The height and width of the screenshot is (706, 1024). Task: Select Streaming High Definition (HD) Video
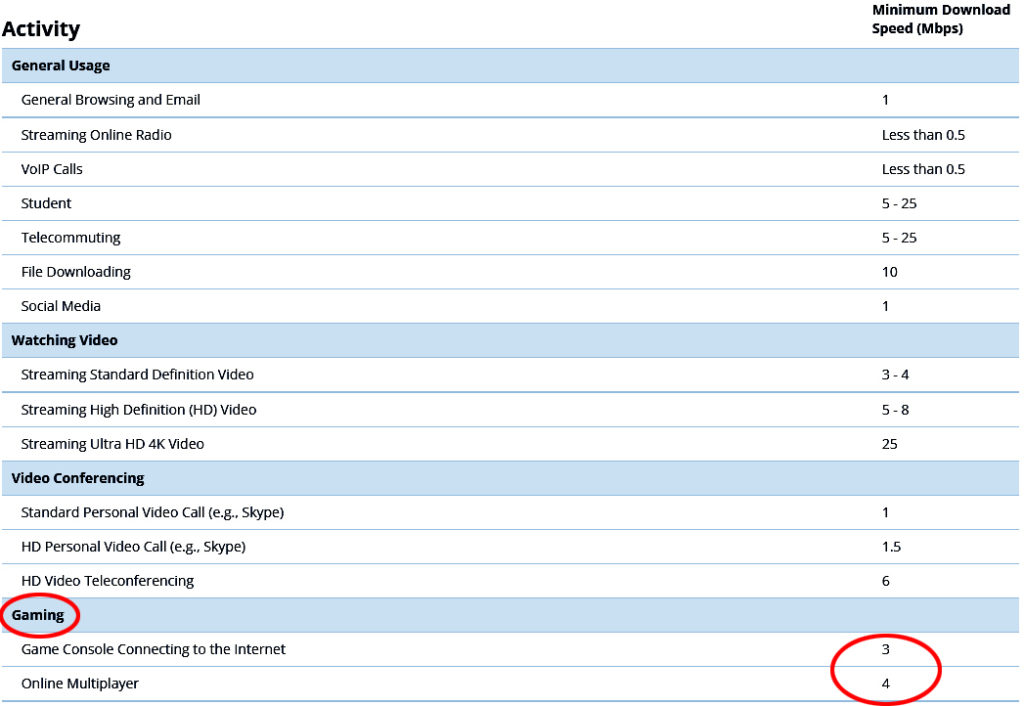click(139, 410)
